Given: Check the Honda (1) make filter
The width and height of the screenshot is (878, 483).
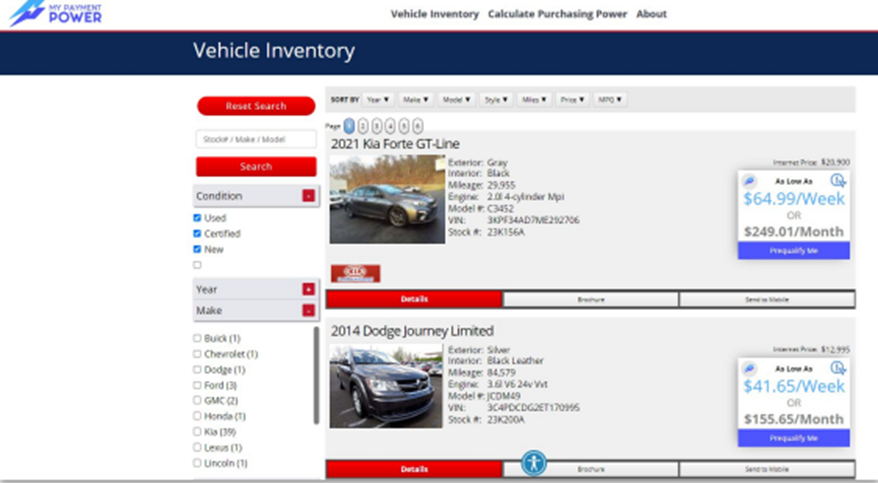Looking at the screenshot, I should tap(197, 416).
